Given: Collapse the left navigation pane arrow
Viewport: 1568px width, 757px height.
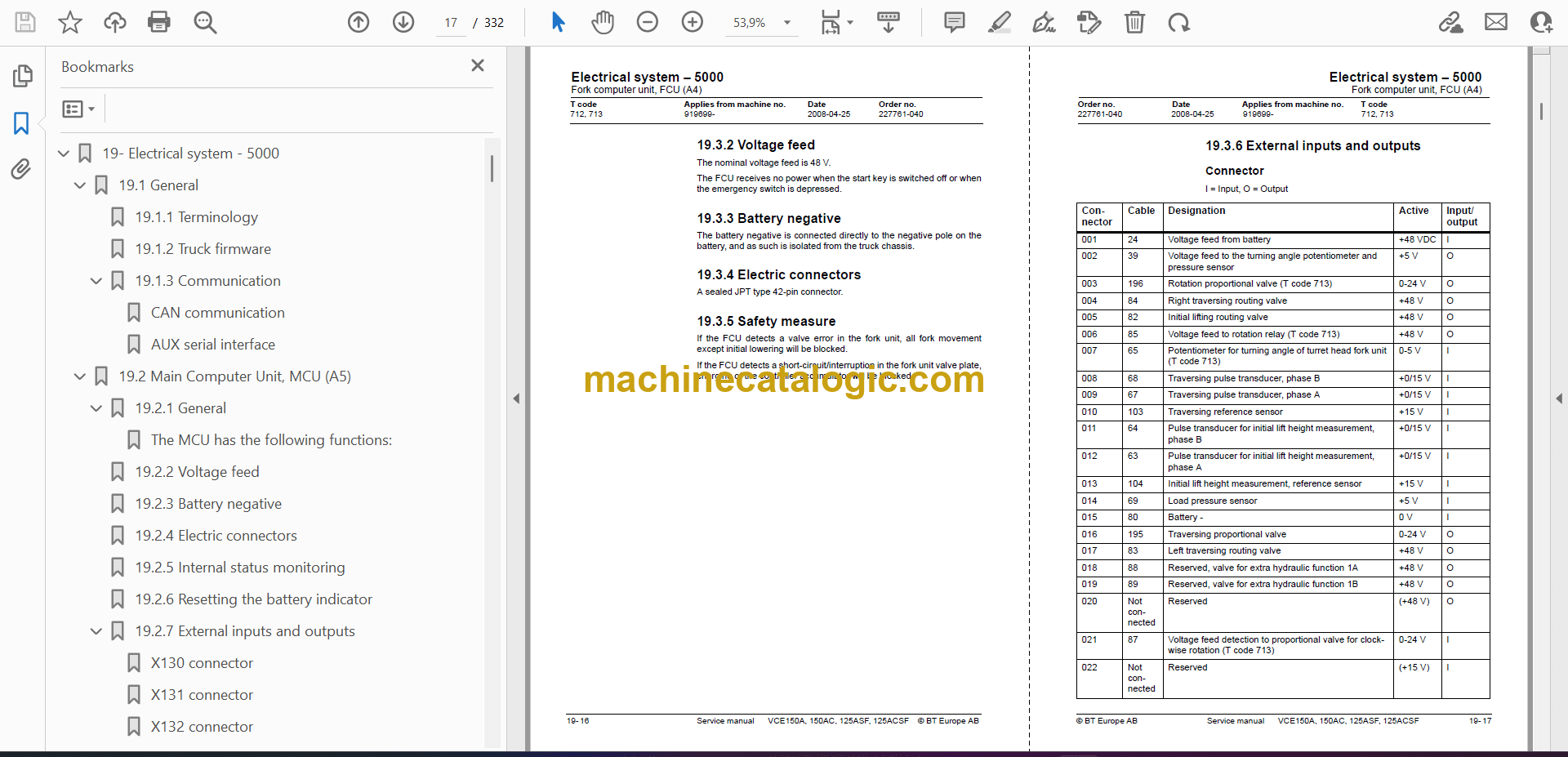Looking at the screenshot, I should 516,399.
